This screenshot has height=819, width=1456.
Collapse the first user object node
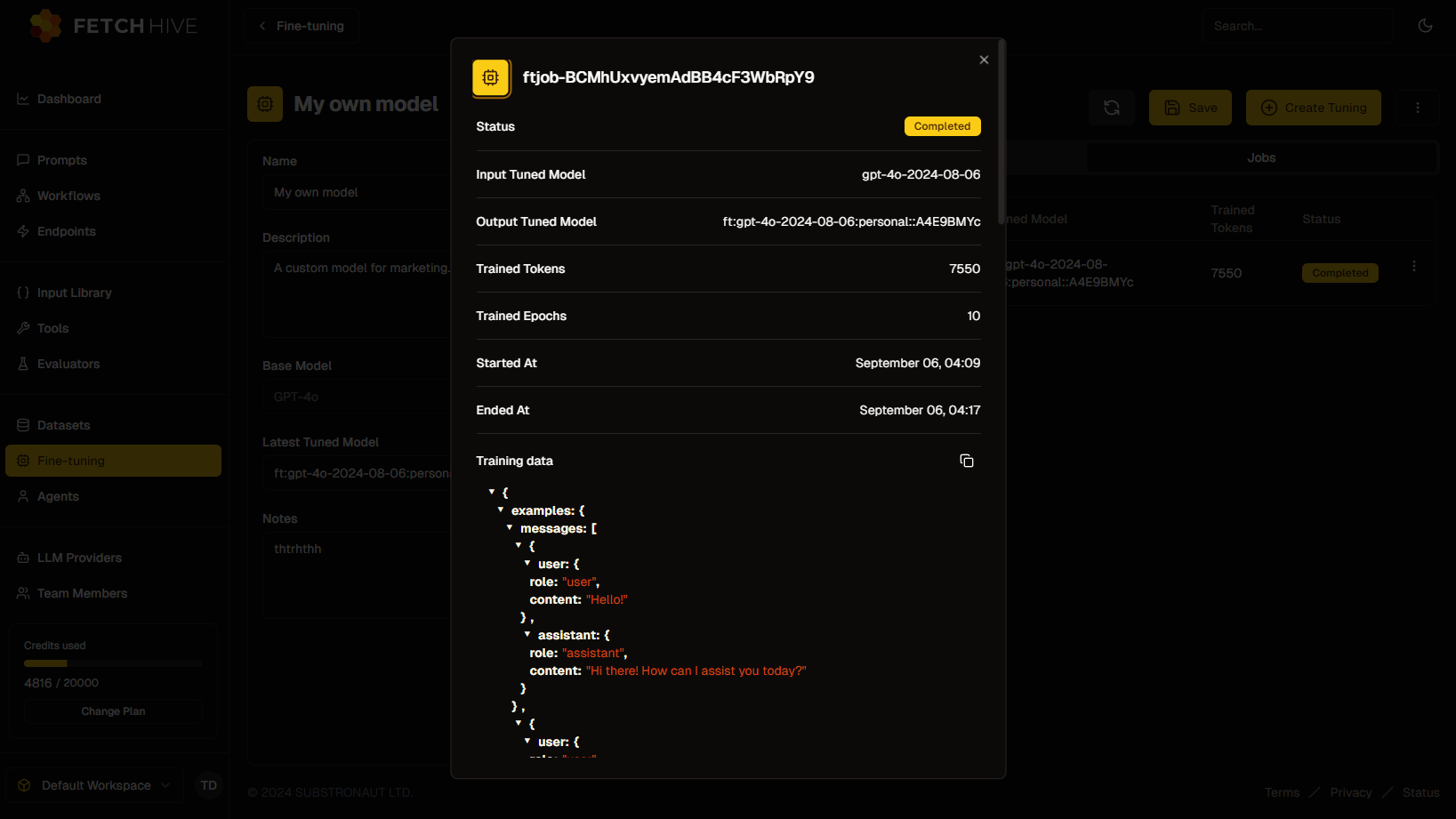tap(527, 563)
